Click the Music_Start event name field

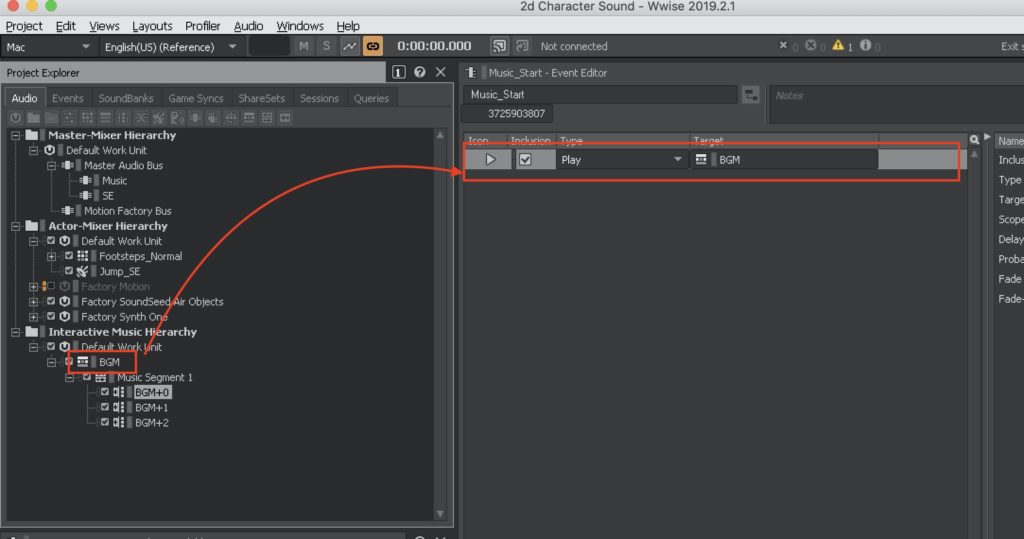pyautogui.click(x=601, y=95)
